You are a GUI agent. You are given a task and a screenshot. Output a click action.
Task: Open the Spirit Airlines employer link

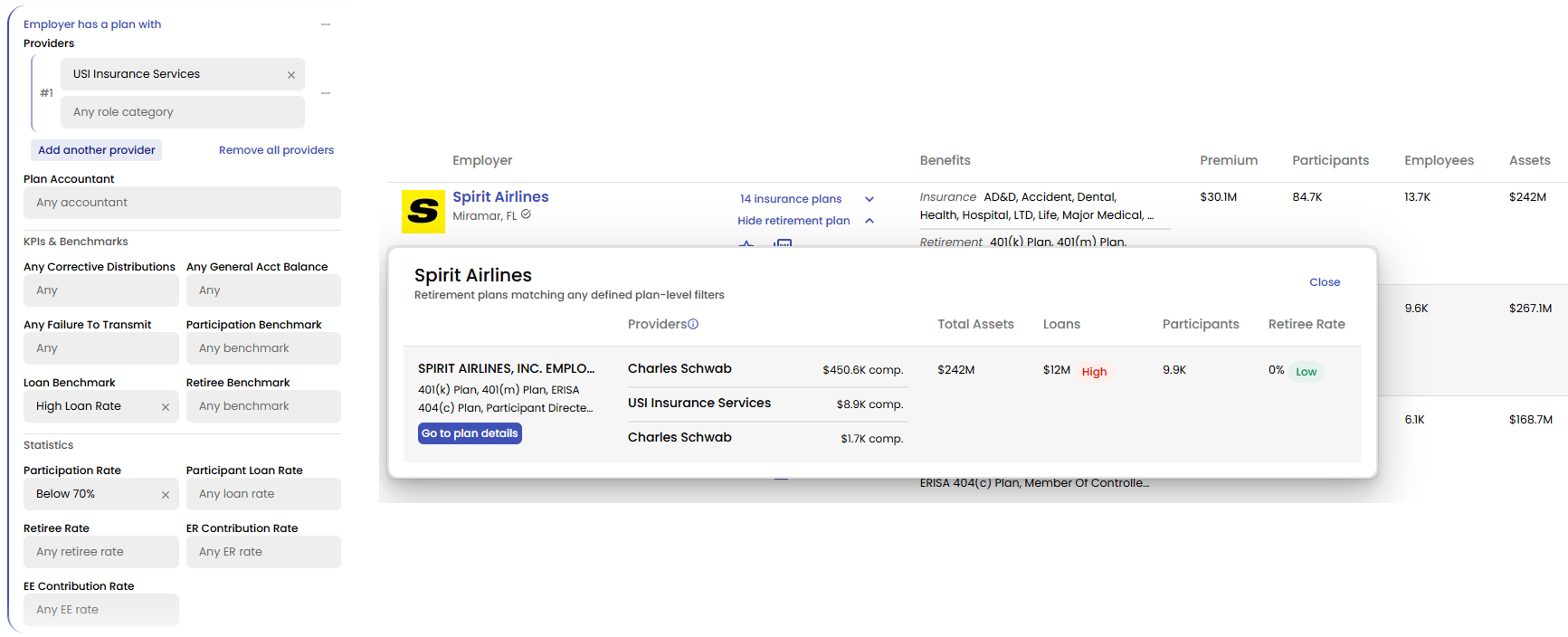click(x=500, y=197)
